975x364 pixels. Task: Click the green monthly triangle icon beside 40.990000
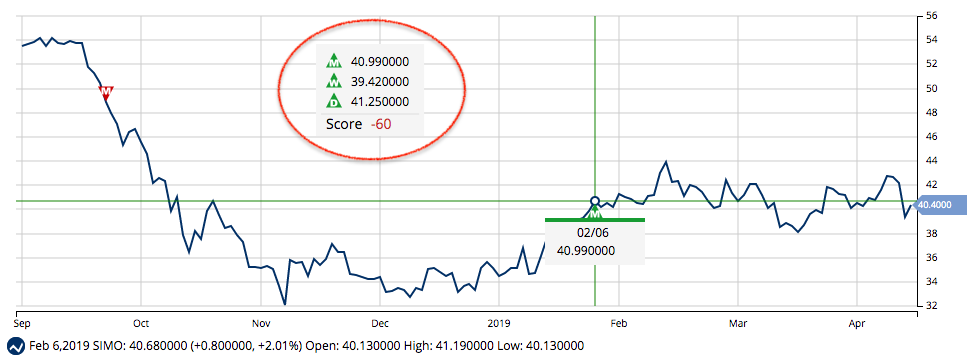(x=335, y=61)
